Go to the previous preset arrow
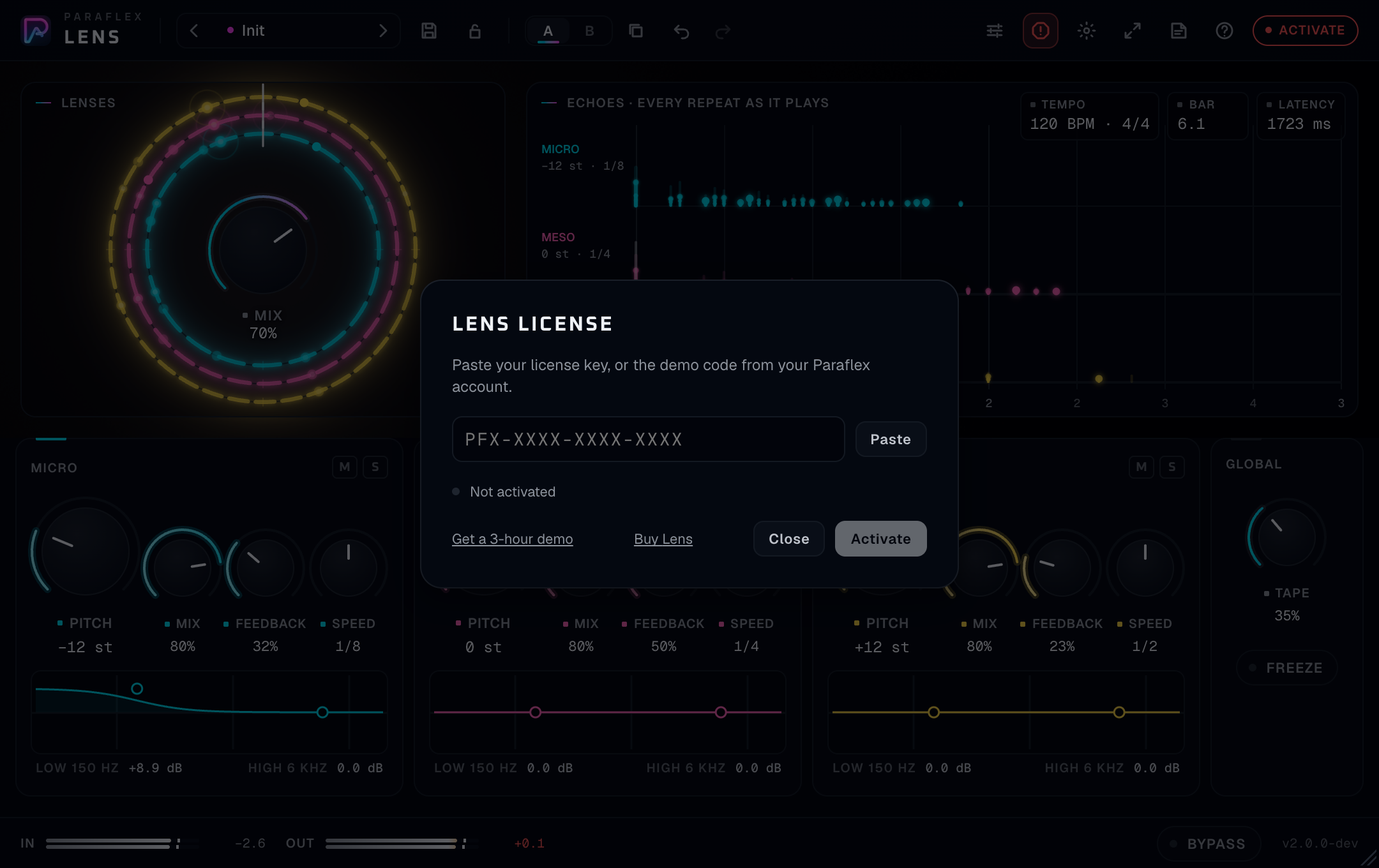Screen dimensions: 1379x868 coord(194,31)
